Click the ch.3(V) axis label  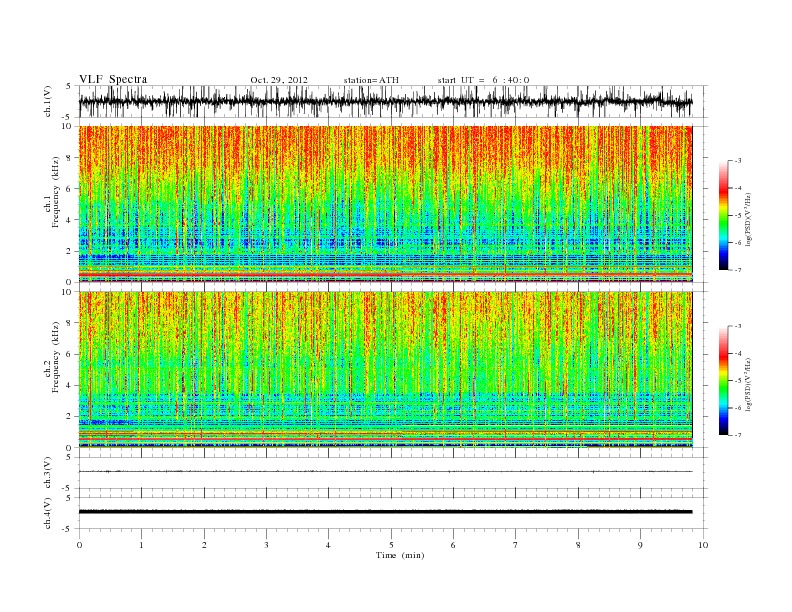click(x=48, y=473)
